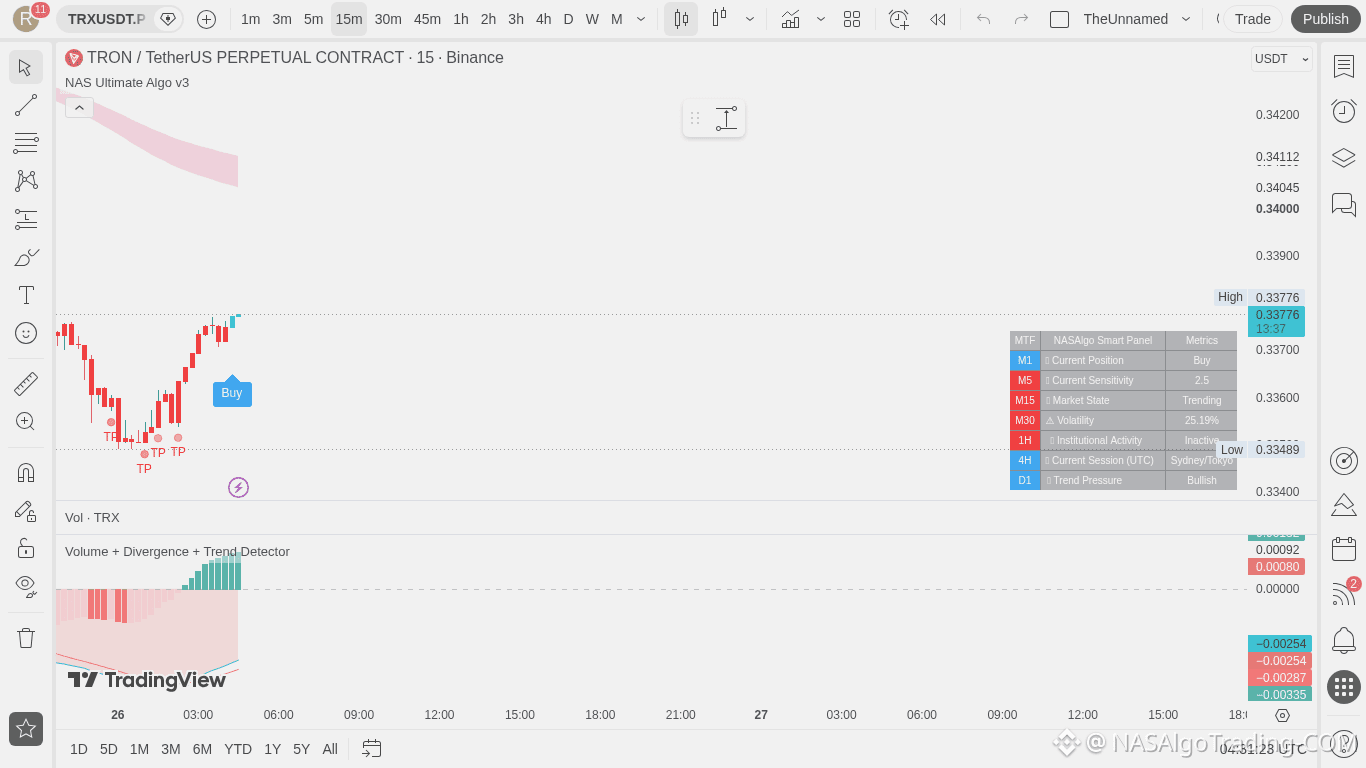Select the Volume + Divergence + Trend Detector legend
The height and width of the screenshot is (768, 1366).
point(177,552)
